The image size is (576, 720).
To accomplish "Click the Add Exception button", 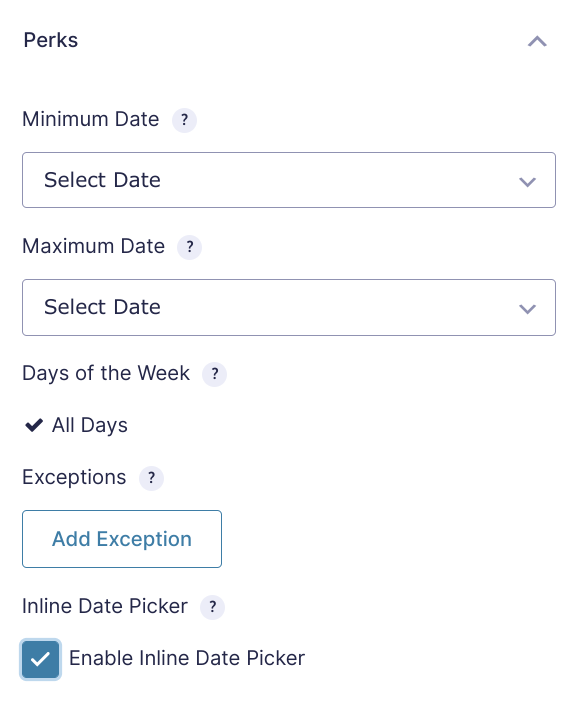I will tap(122, 539).
